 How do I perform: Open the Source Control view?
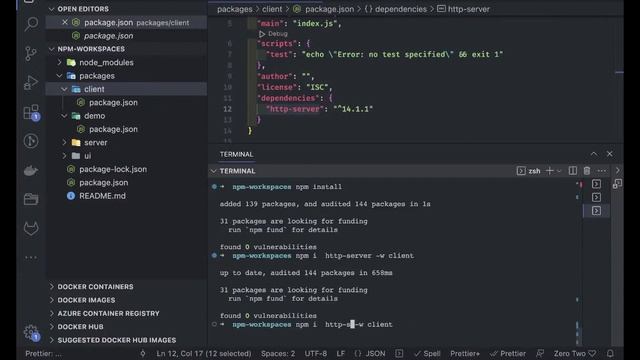click(31, 53)
